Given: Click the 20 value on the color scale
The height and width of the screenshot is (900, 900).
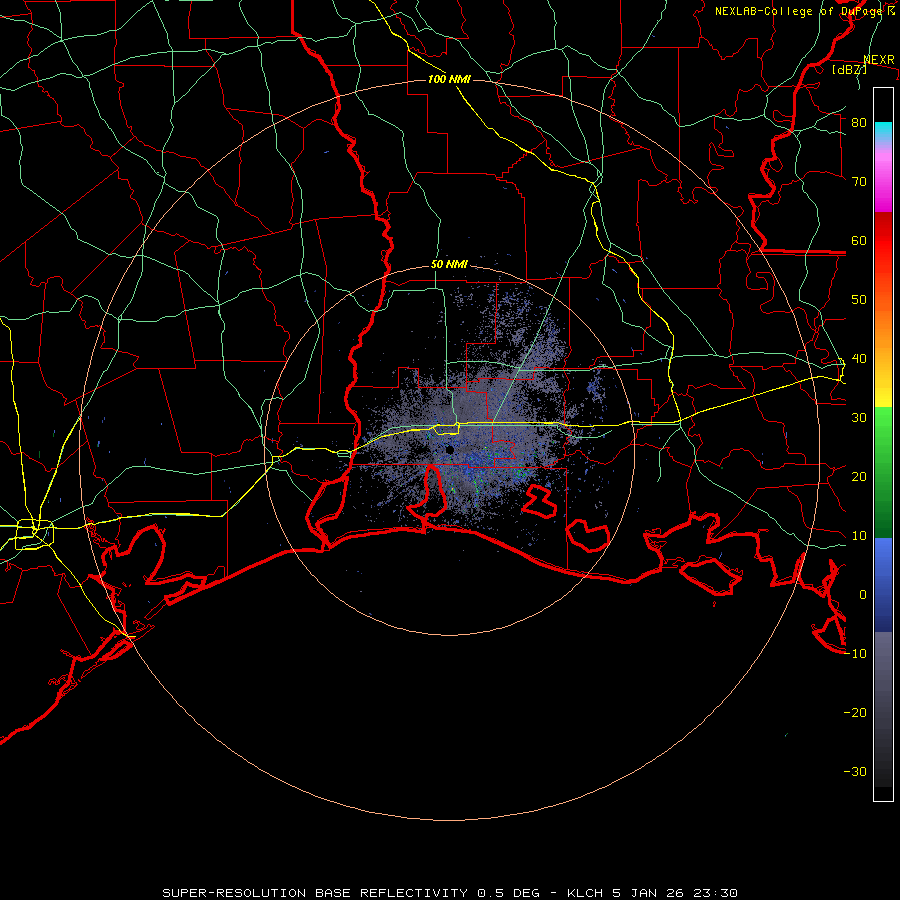Looking at the screenshot, I should click(859, 477).
